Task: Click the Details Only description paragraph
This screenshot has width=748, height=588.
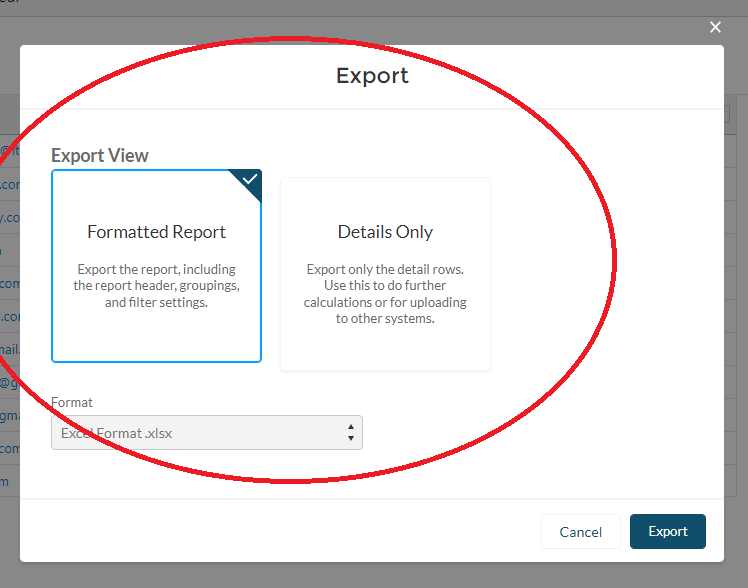Action: click(385, 294)
